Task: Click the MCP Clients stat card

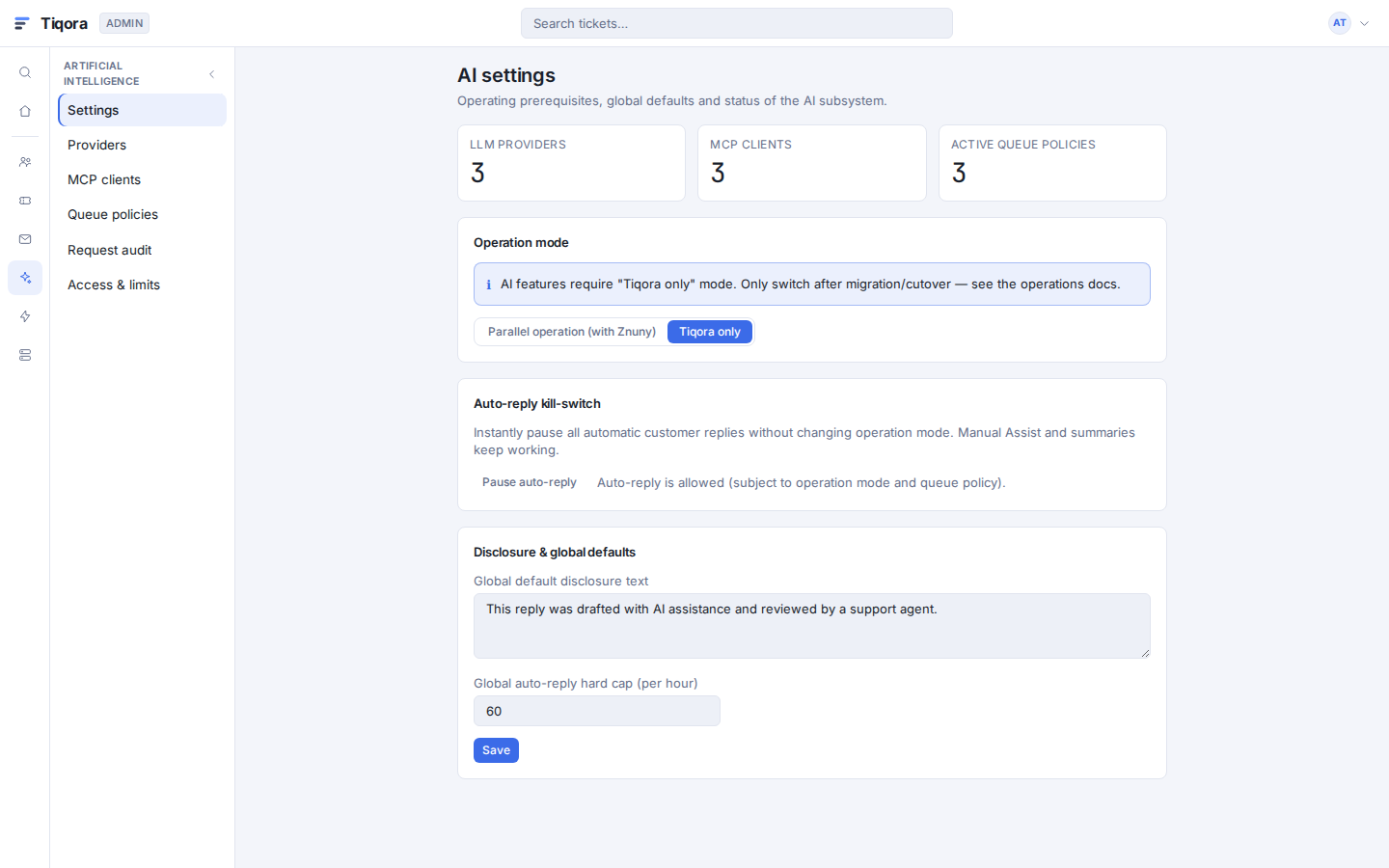Action: 812,163
